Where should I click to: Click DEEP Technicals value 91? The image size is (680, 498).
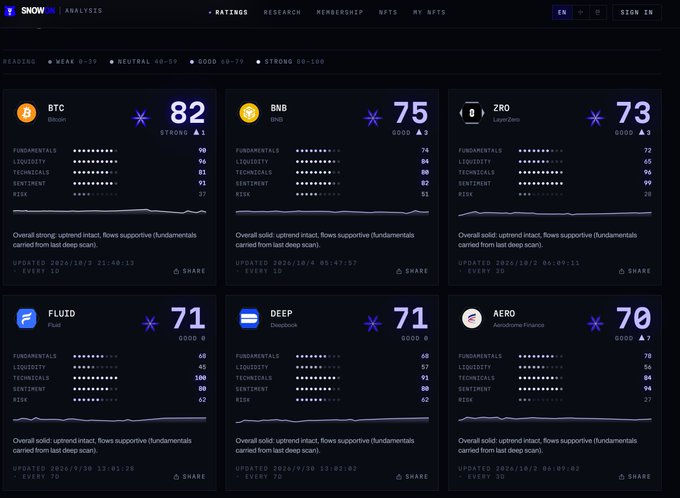425,378
